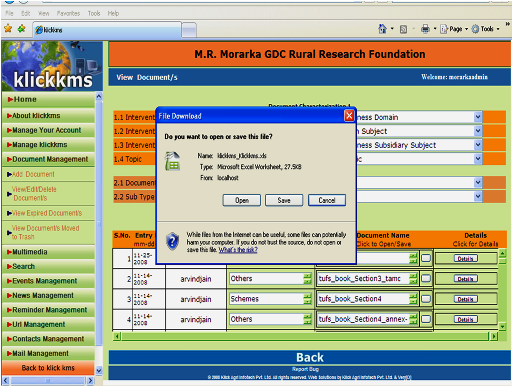This screenshot has height=386, width=512.
Task: Click the Excel file icon in dialog
Action: pyautogui.click(x=172, y=161)
